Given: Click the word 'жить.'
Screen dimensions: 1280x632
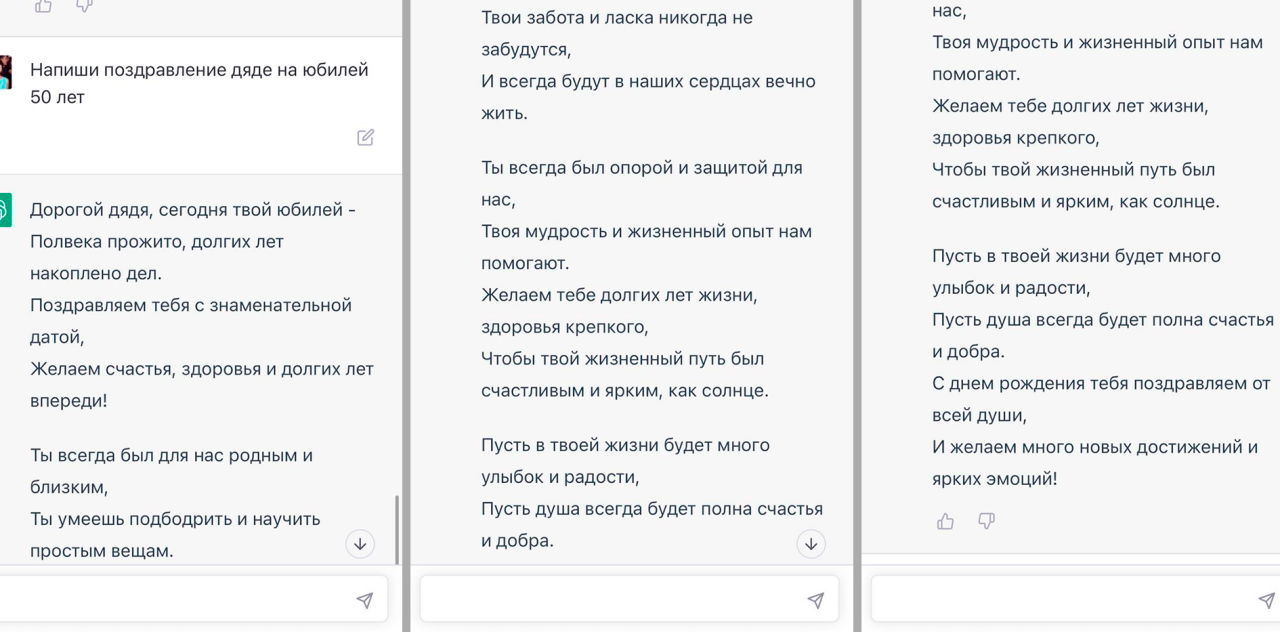Looking at the screenshot, I should (504, 113).
